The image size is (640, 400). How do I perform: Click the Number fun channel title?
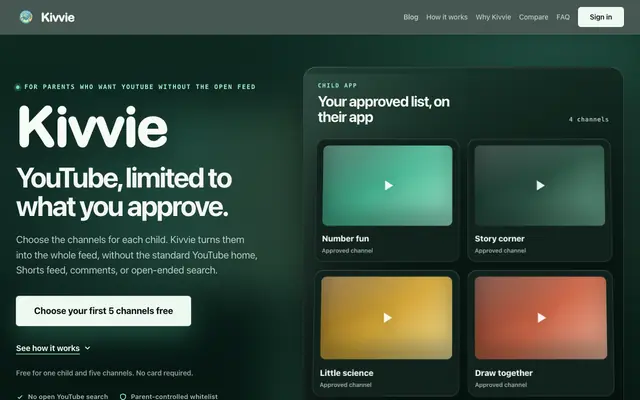(345, 239)
